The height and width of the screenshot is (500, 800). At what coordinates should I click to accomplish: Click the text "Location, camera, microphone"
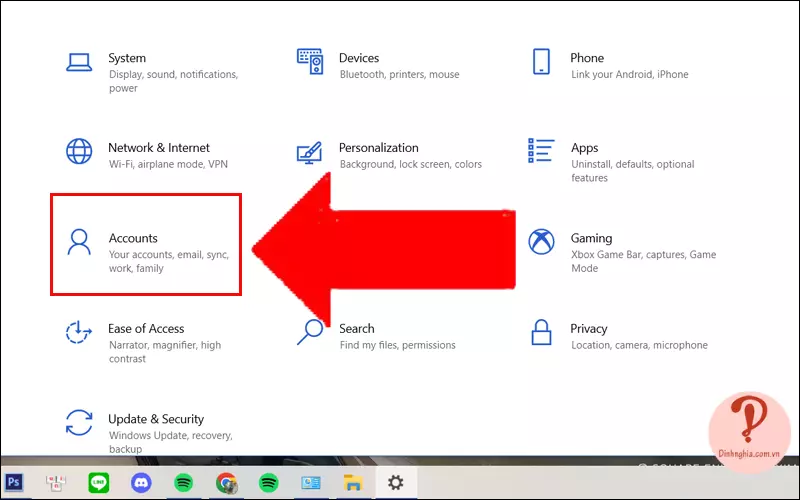tap(639, 345)
